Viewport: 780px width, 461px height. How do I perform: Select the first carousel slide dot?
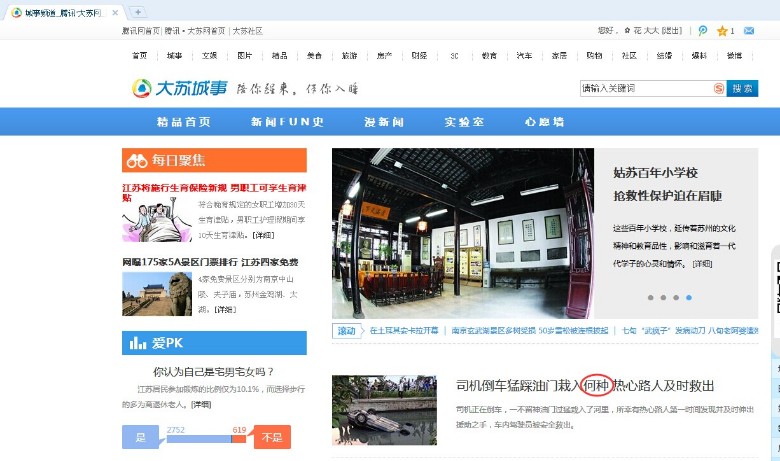650,297
